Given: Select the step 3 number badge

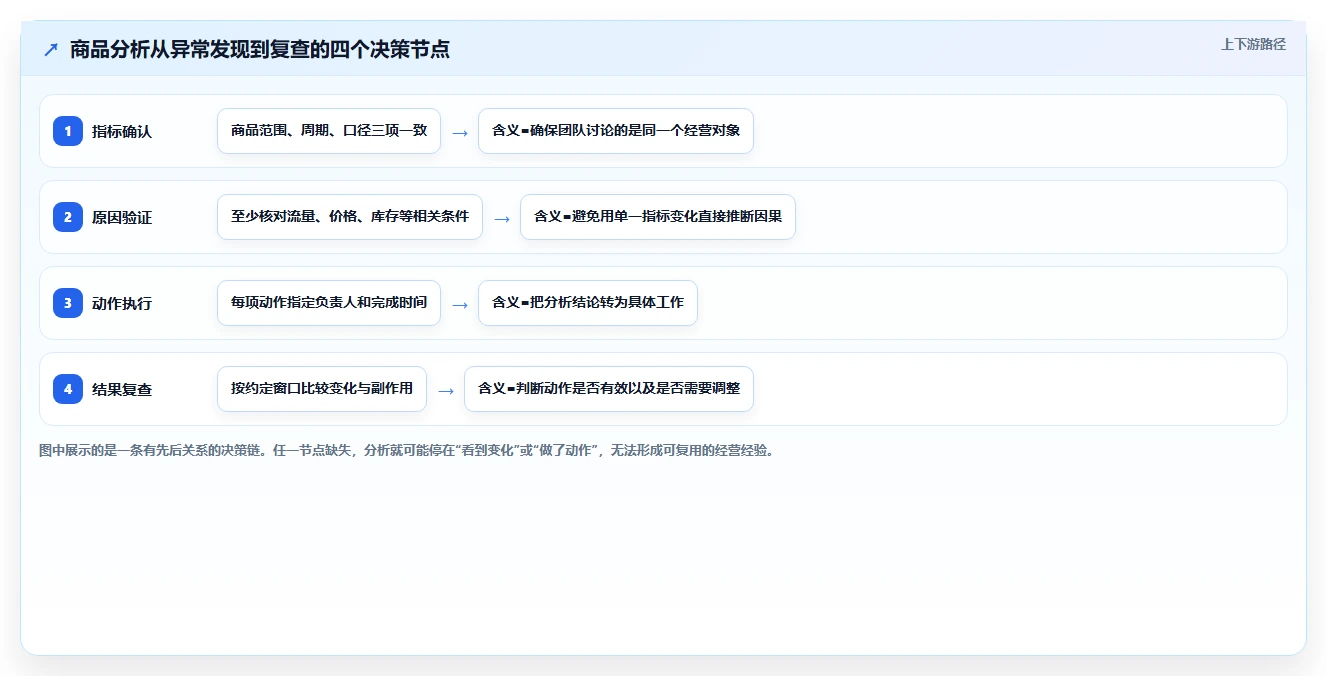Looking at the screenshot, I should [68, 303].
